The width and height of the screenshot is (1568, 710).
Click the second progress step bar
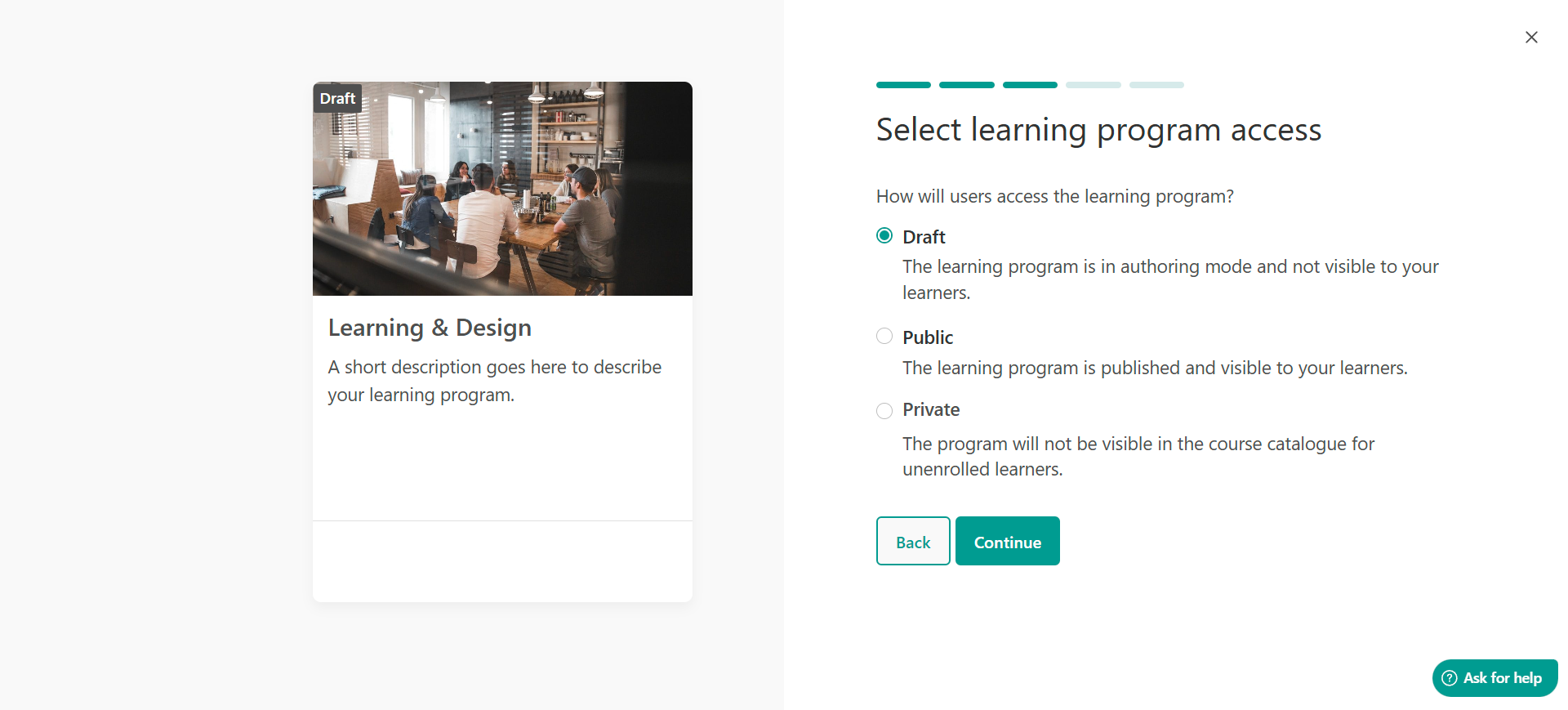(x=967, y=85)
